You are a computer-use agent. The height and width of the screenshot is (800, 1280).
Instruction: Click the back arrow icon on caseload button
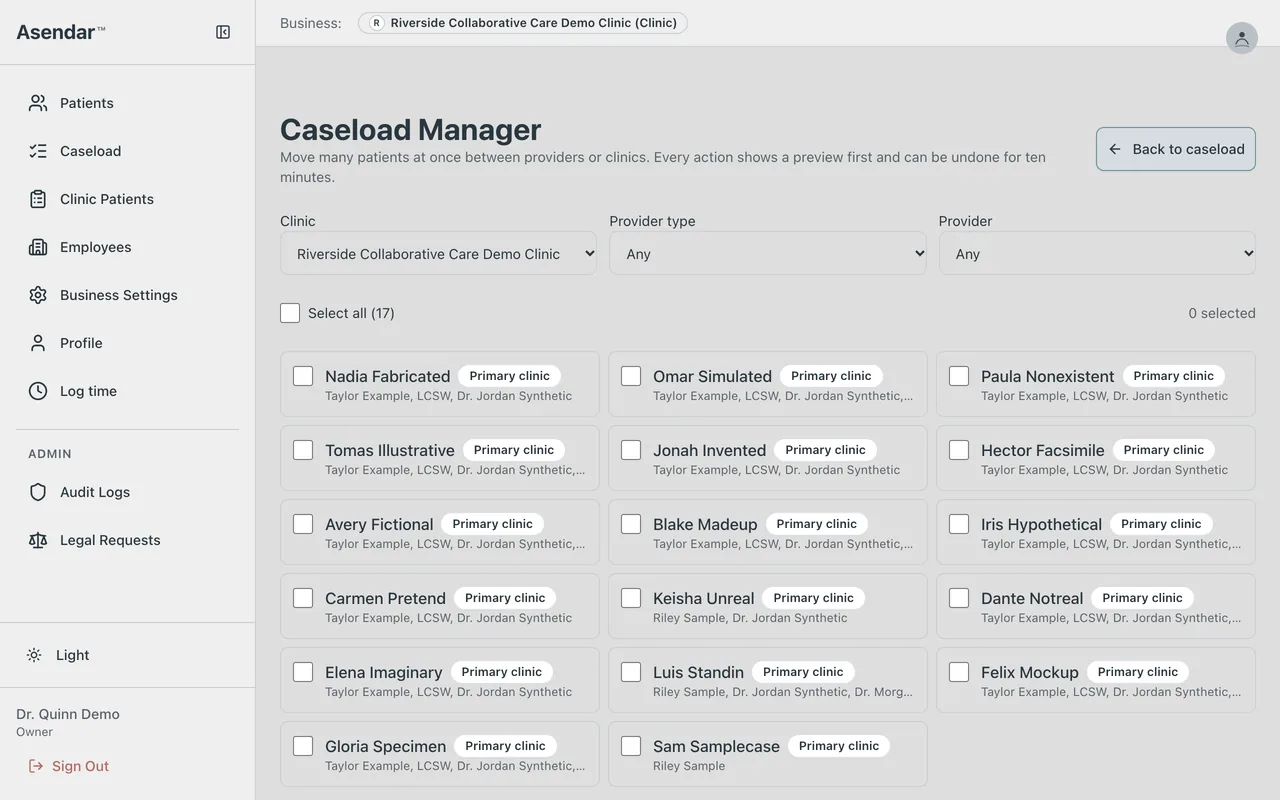pyautogui.click(x=1115, y=149)
